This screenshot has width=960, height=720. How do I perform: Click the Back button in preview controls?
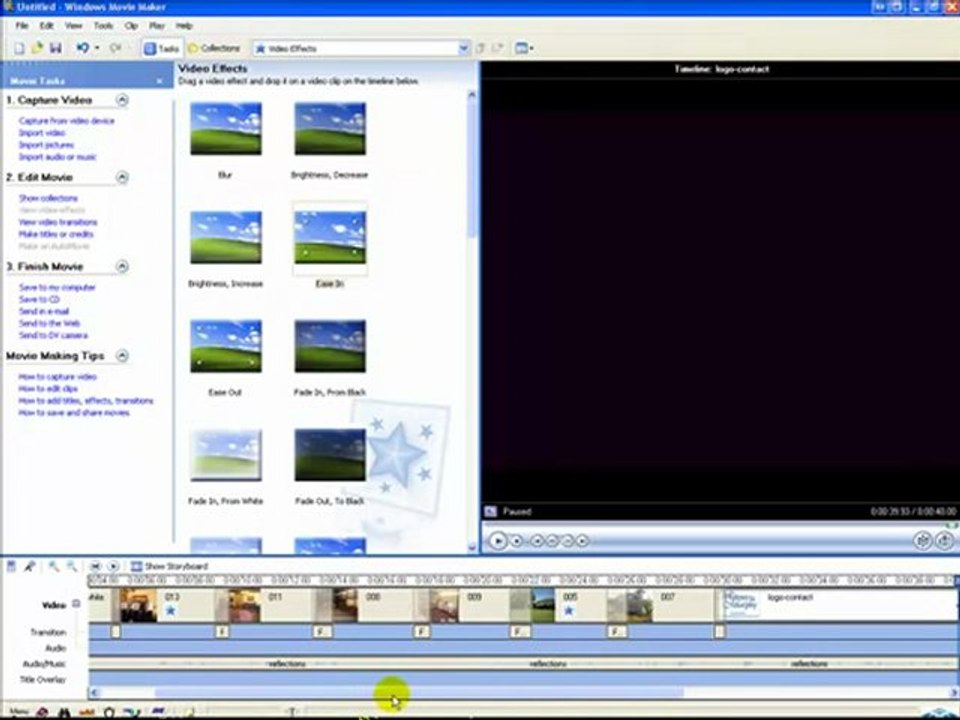[537, 541]
